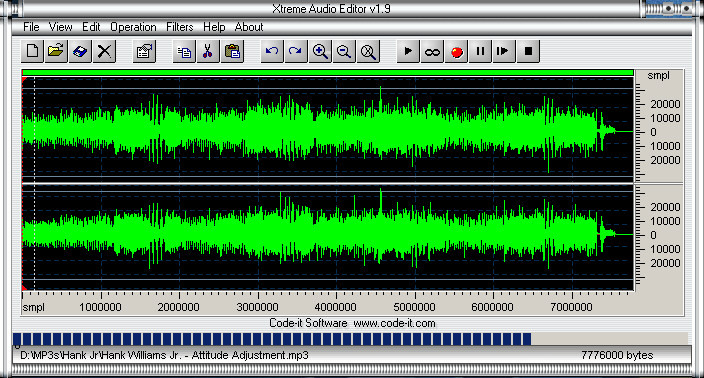Click the 7776000 bytes status text
The image size is (704, 378).
pyautogui.click(x=617, y=356)
